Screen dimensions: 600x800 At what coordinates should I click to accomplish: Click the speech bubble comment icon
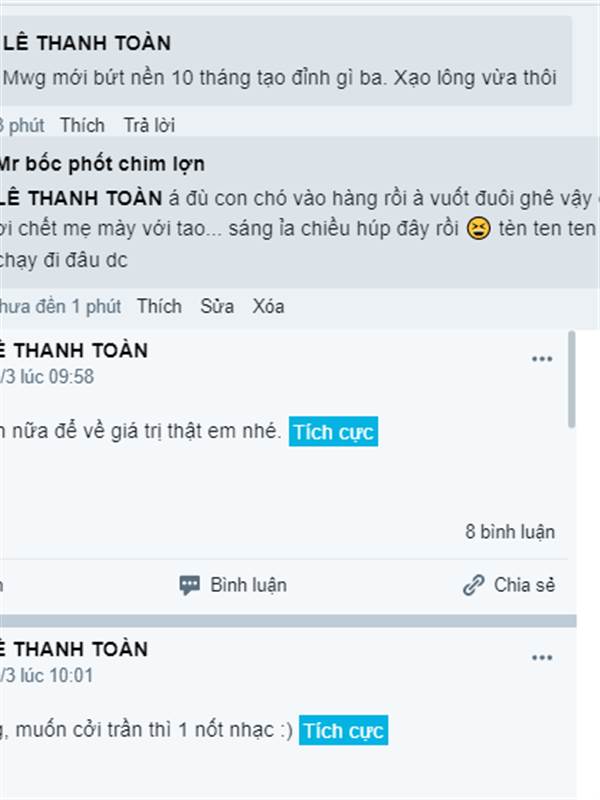pyautogui.click(x=189, y=585)
